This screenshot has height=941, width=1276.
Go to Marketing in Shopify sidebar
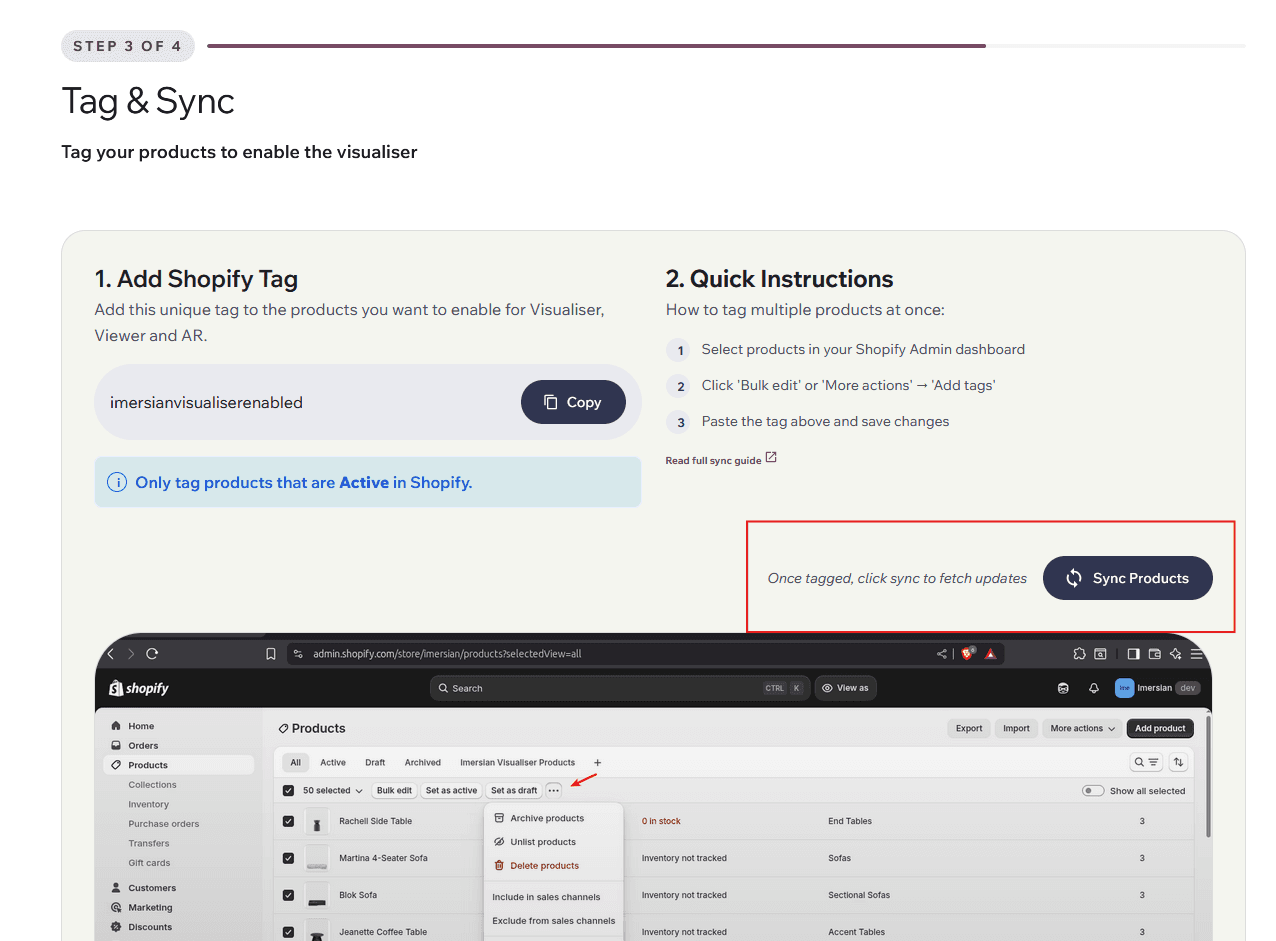pyautogui.click(x=150, y=908)
